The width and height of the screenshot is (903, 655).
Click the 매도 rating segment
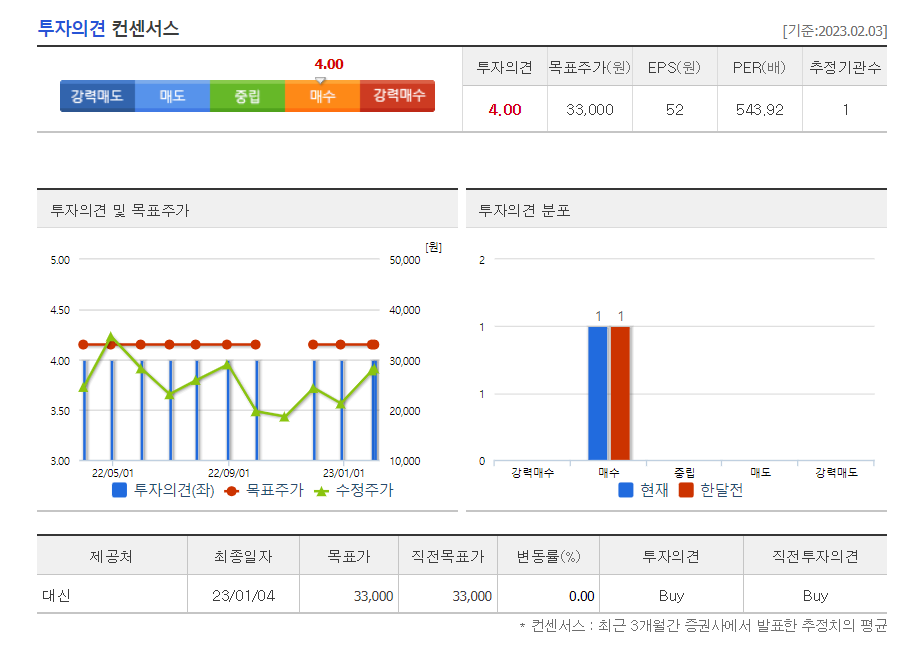click(172, 96)
